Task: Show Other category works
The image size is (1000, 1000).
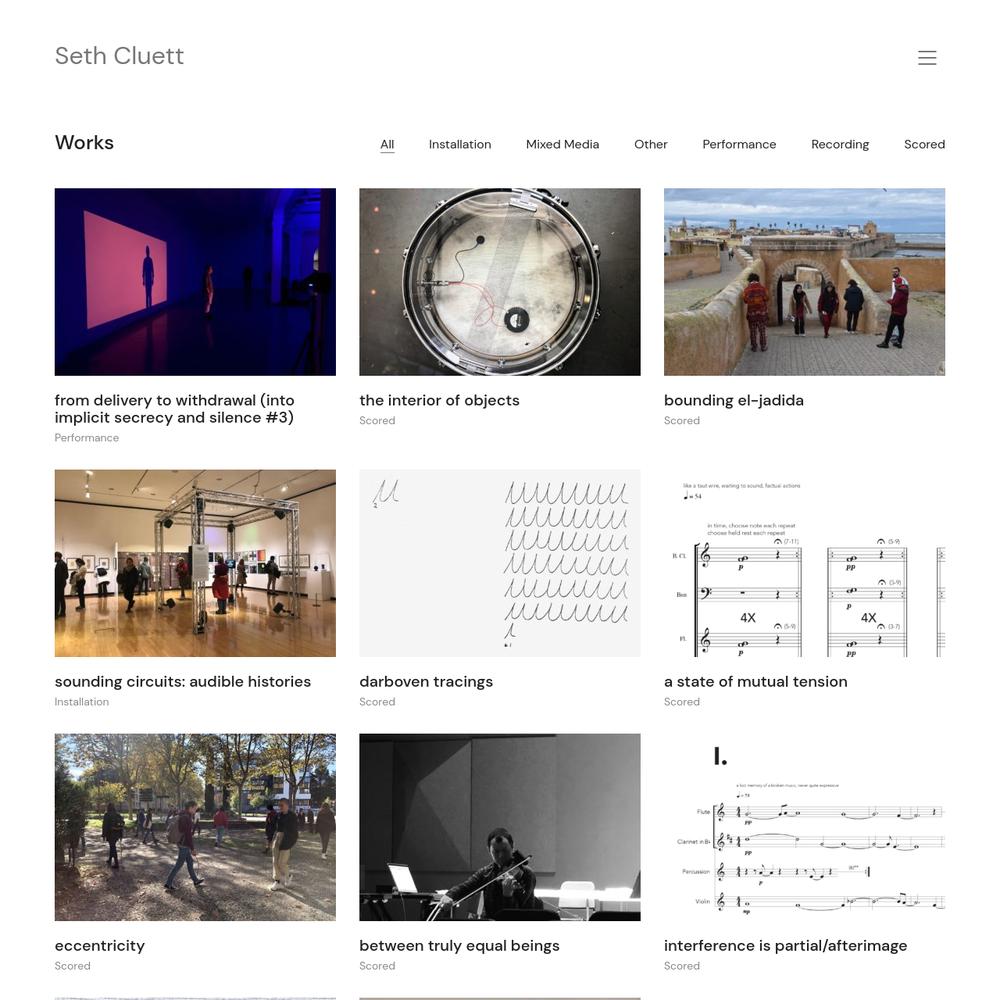Action: [x=651, y=144]
